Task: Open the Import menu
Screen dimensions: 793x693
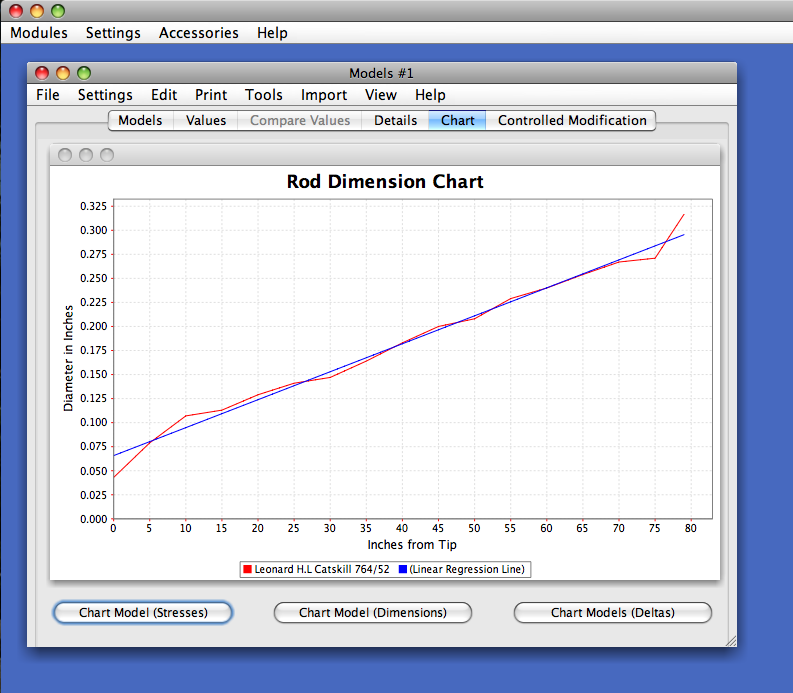Action: (x=324, y=95)
